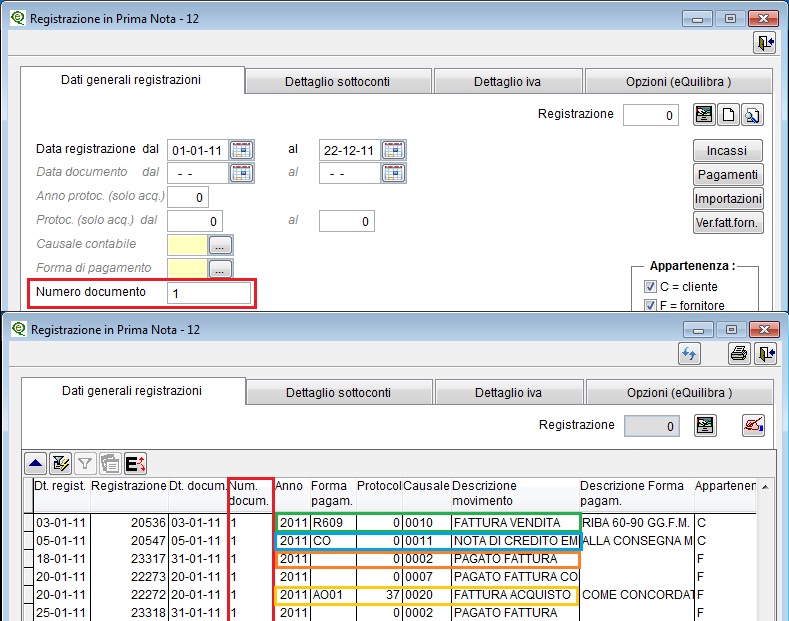Screen dimensions: 789x621
Task: Click the Importazioni button
Action: point(728,199)
